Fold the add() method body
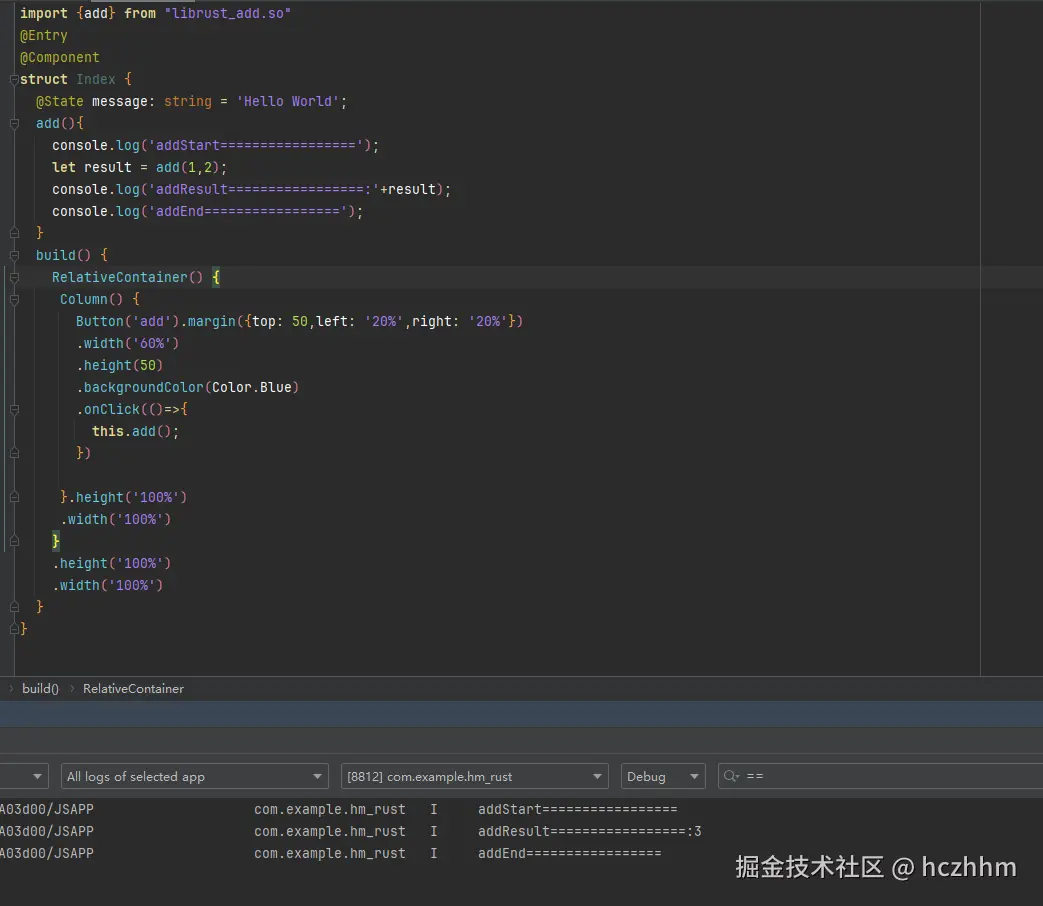The height and width of the screenshot is (906, 1043). pos(14,124)
